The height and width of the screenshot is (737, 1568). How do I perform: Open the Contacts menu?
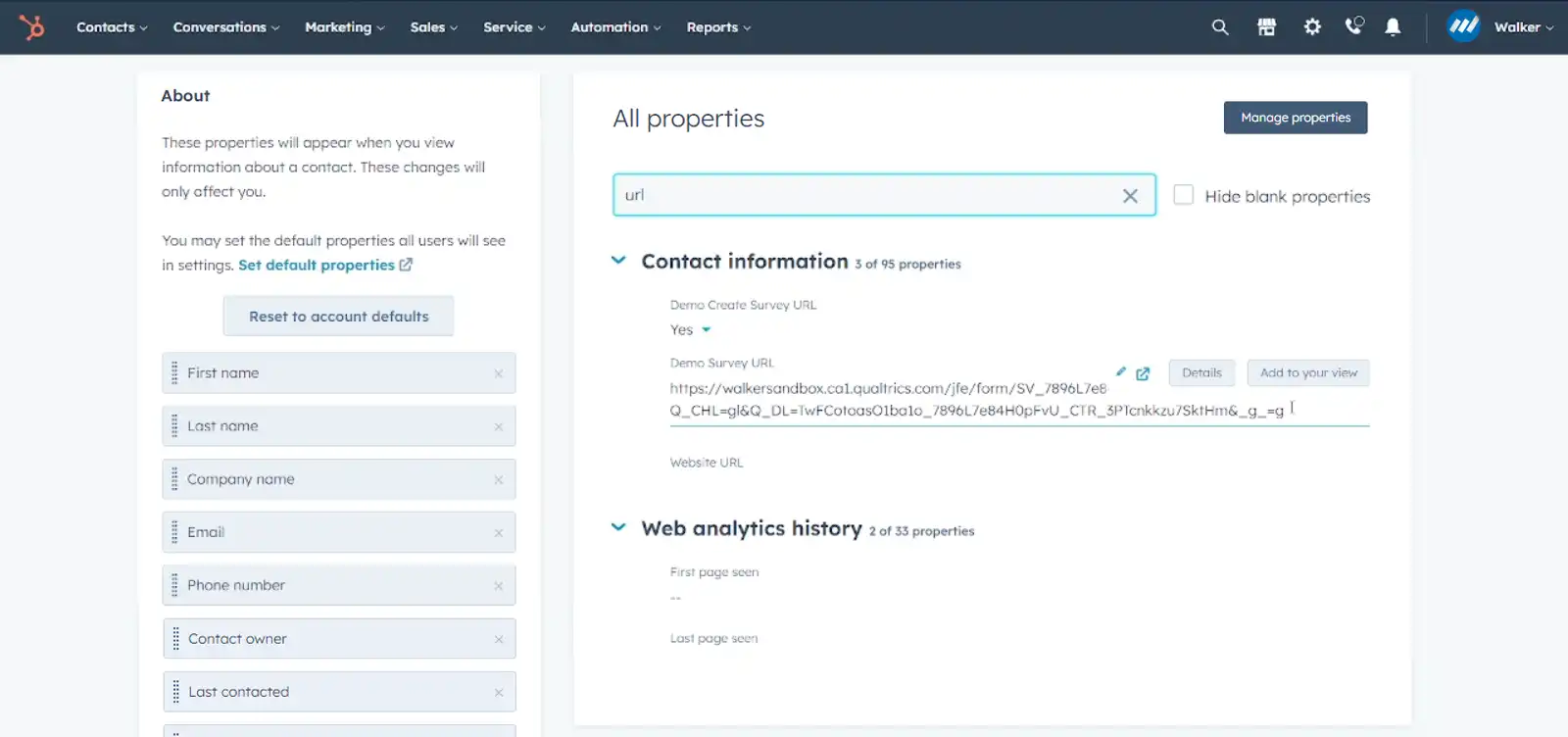(x=112, y=27)
